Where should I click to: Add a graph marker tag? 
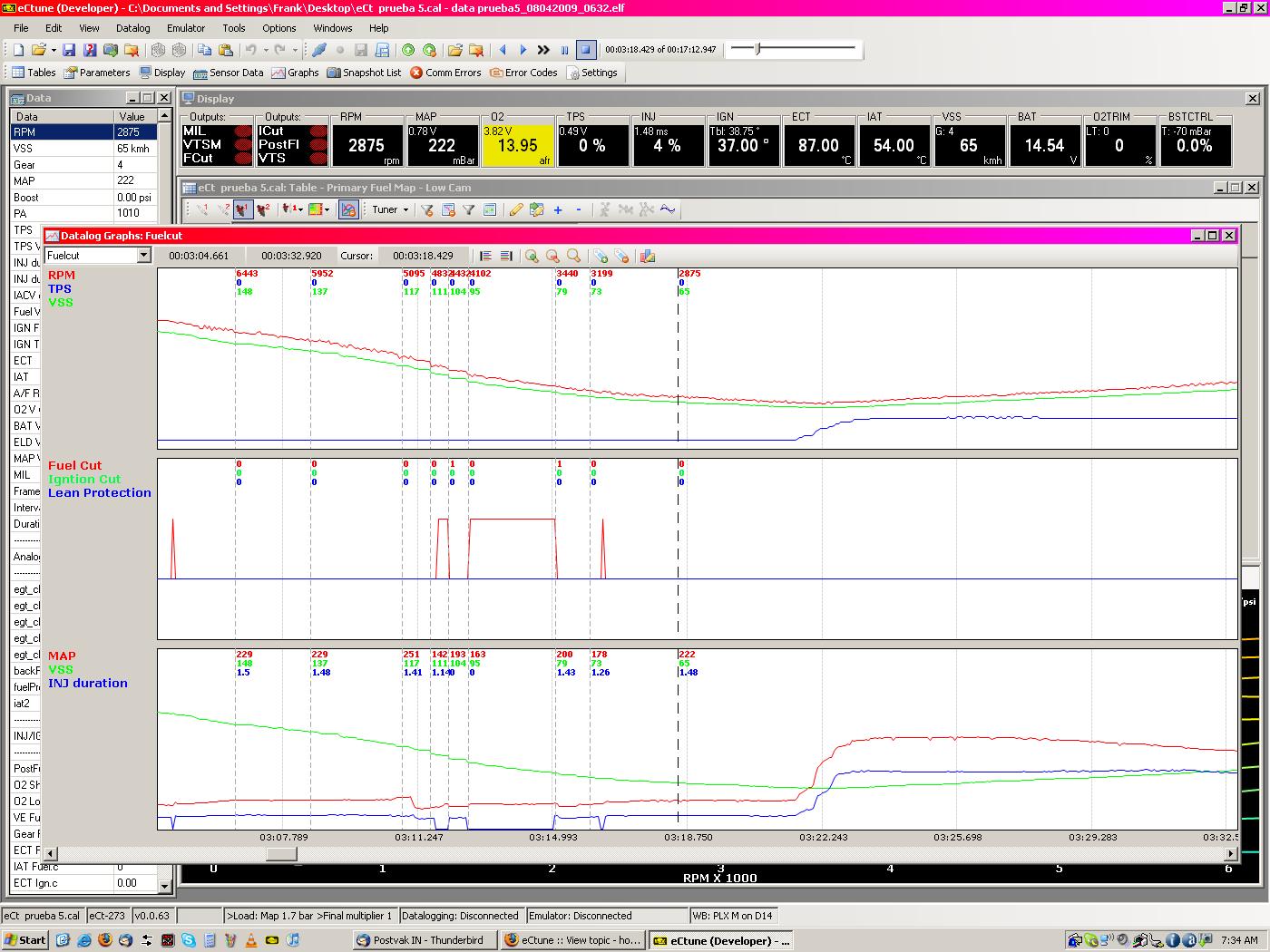pyautogui.click(x=601, y=256)
